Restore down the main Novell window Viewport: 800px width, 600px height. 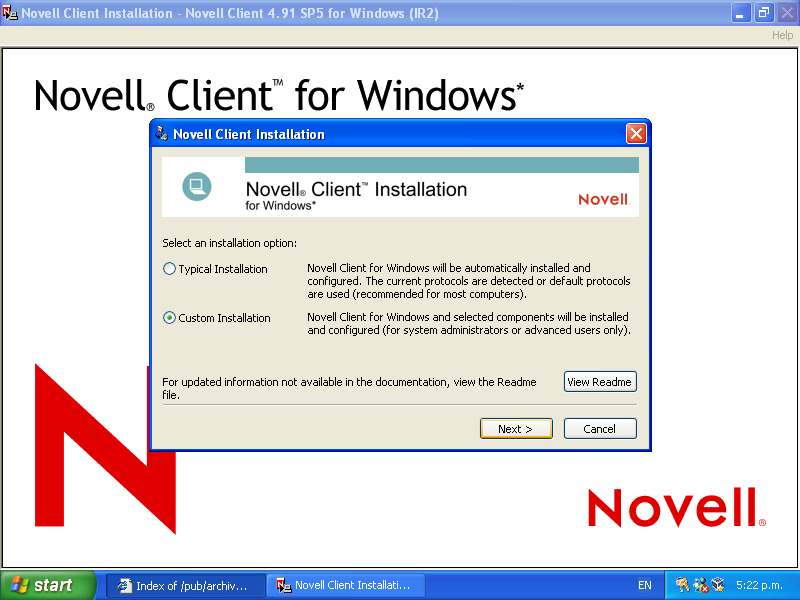(x=764, y=13)
